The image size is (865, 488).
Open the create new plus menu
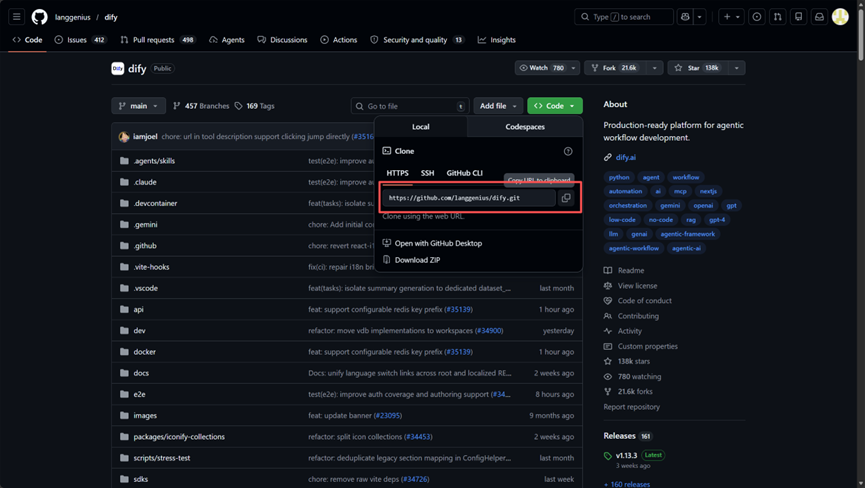tap(731, 17)
